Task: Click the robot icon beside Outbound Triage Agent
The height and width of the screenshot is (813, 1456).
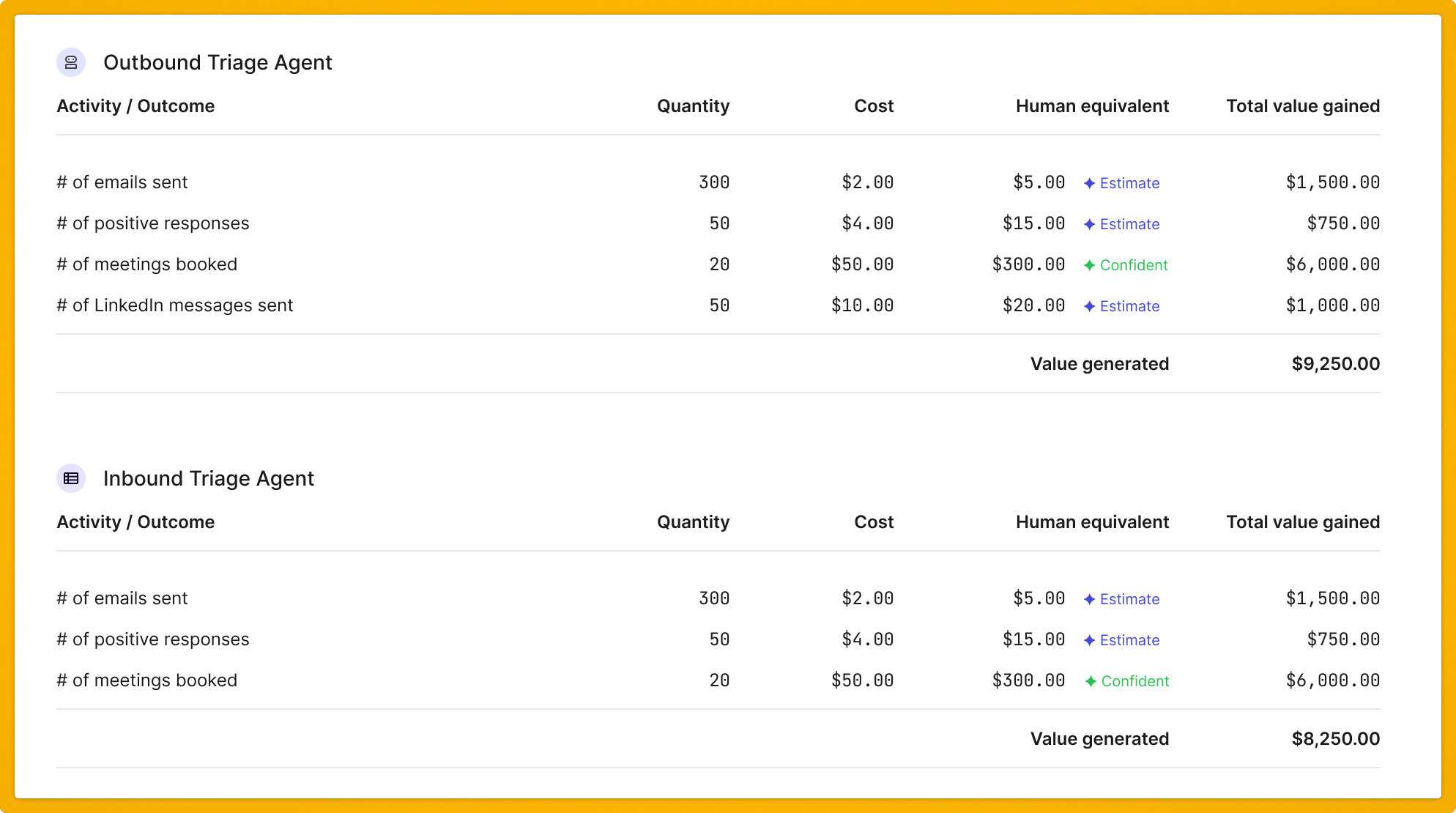Action: point(70,62)
